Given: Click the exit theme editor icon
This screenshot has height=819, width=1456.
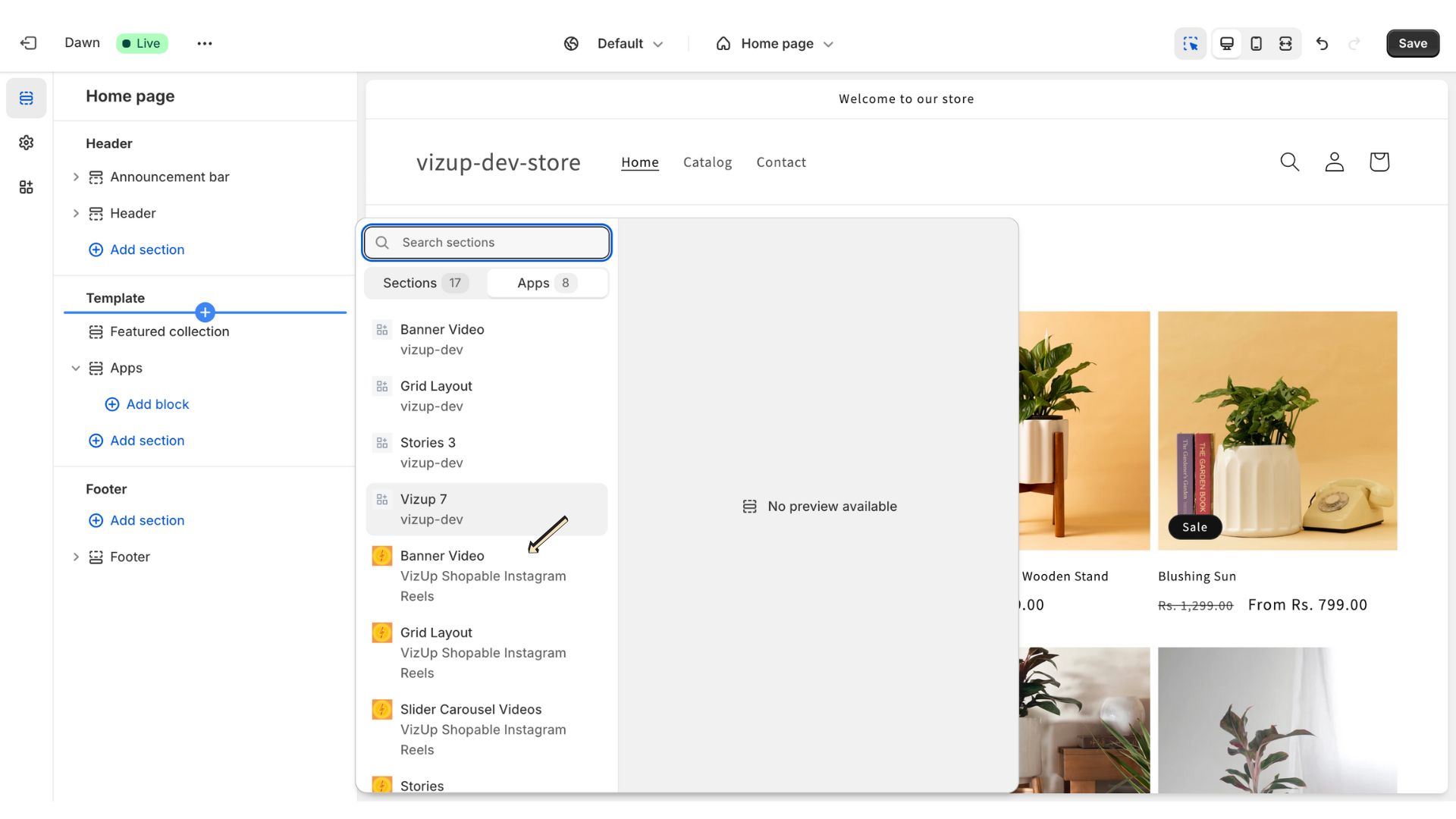Looking at the screenshot, I should click(x=29, y=43).
